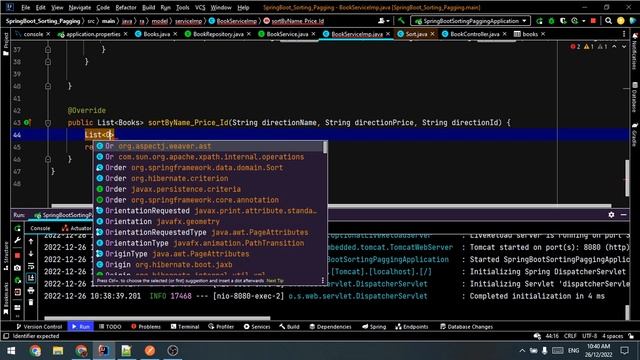The height and width of the screenshot is (360, 640).
Task: Toggle scroll to end of console
Action: tap(31, 278)
